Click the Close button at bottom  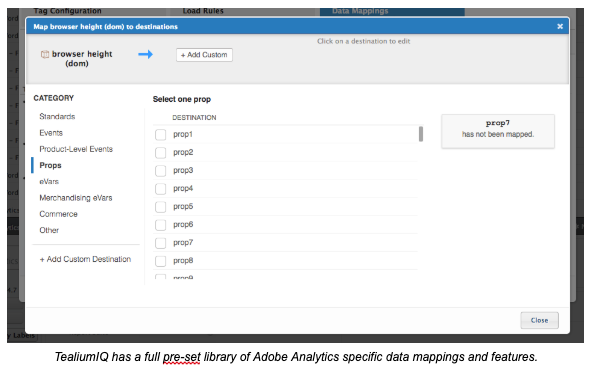point(539,320)
